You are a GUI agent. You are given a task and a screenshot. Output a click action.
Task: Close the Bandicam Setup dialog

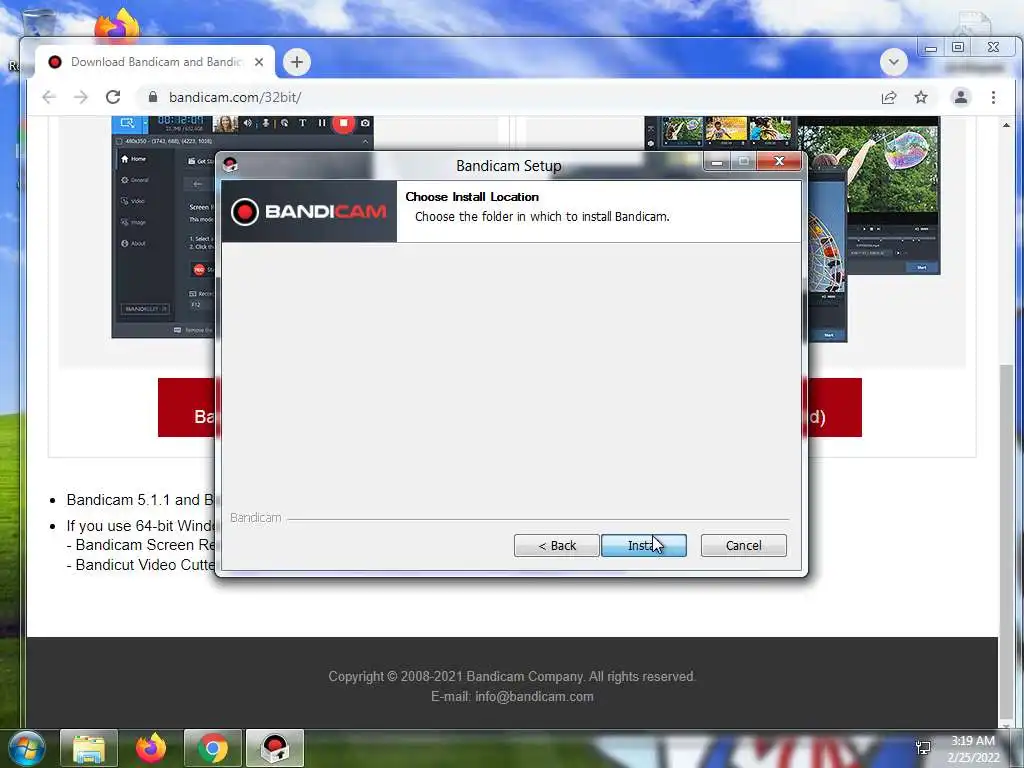779,161
